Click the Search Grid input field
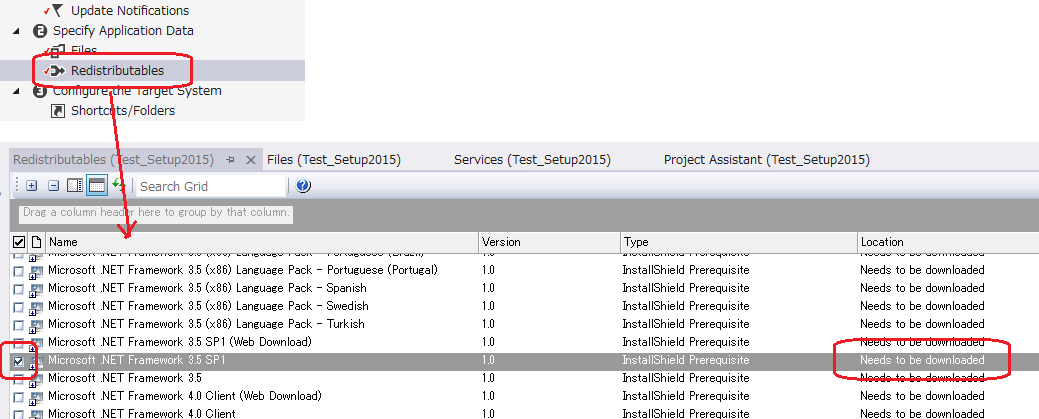This screenshot has height=419, width=1039. pos(211,186)
